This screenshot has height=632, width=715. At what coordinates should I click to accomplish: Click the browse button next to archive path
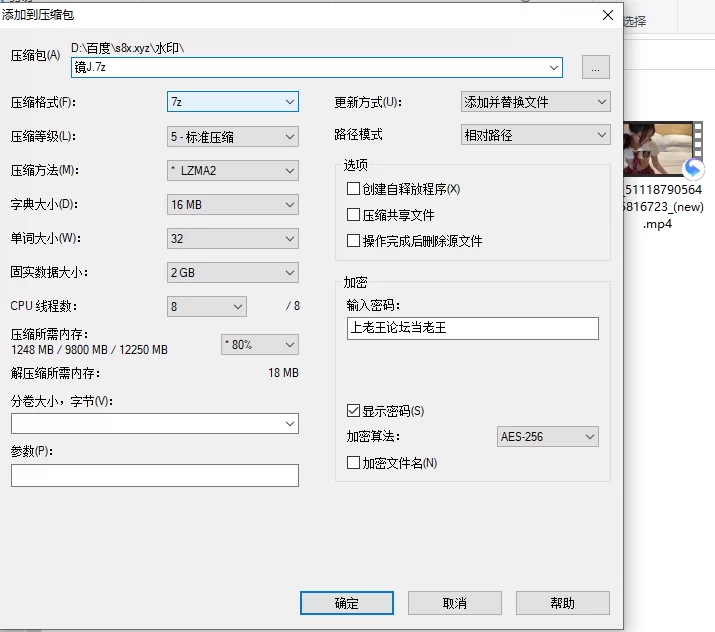596,67
